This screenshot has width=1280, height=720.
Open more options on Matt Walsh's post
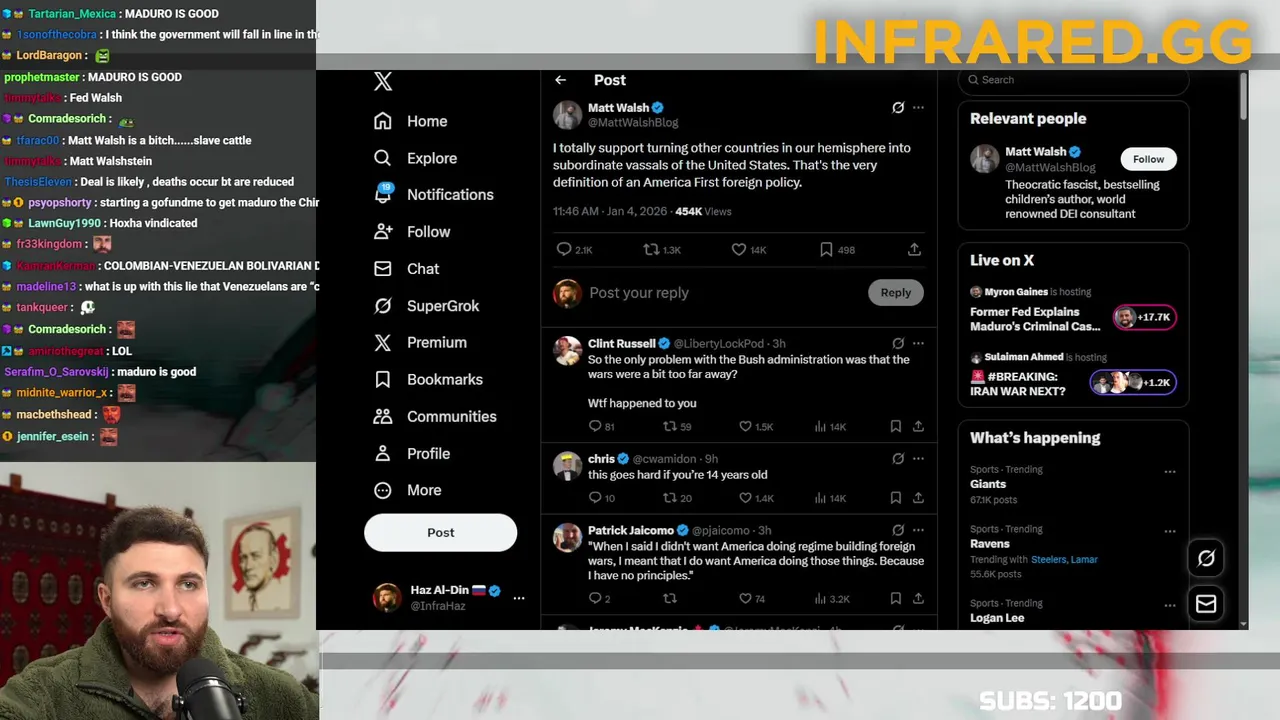point(918,107)
